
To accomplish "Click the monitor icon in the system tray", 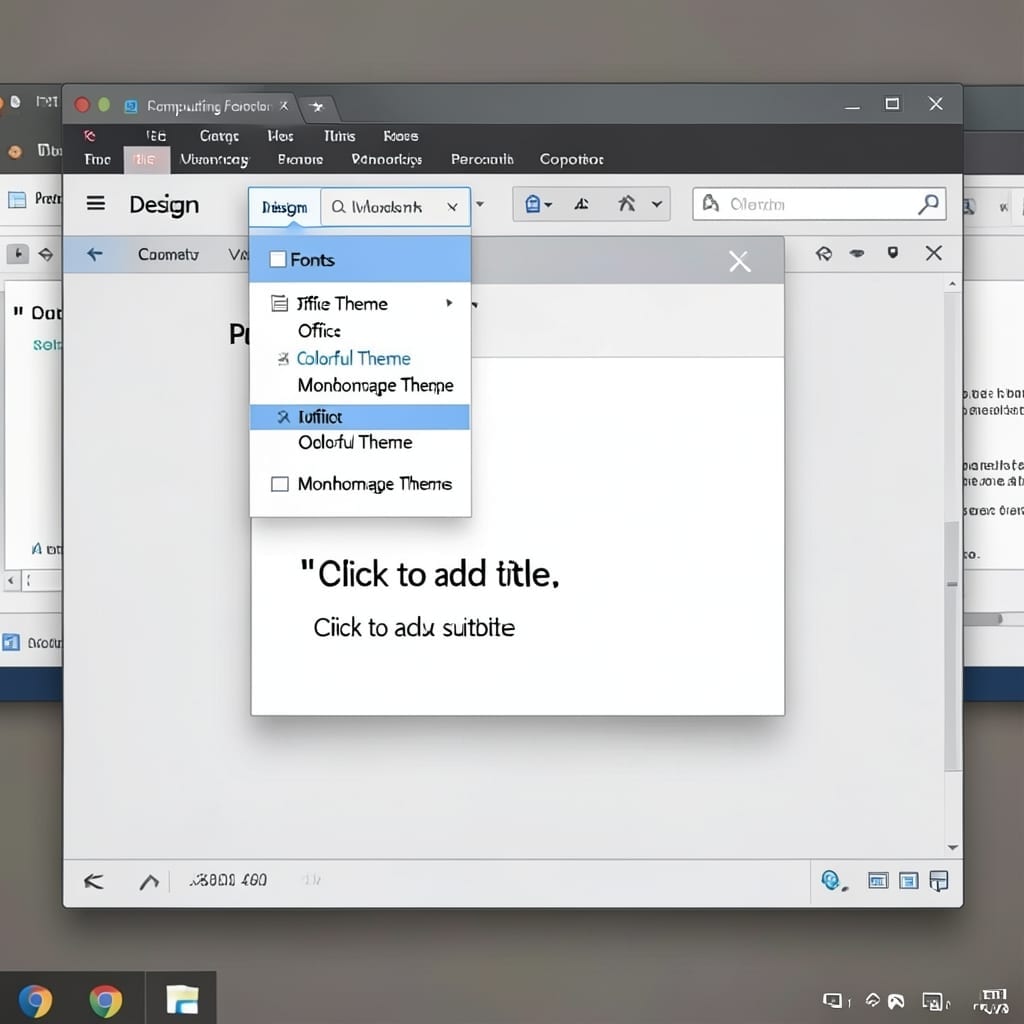I will pyautogui.click(x=833, y=1000).
